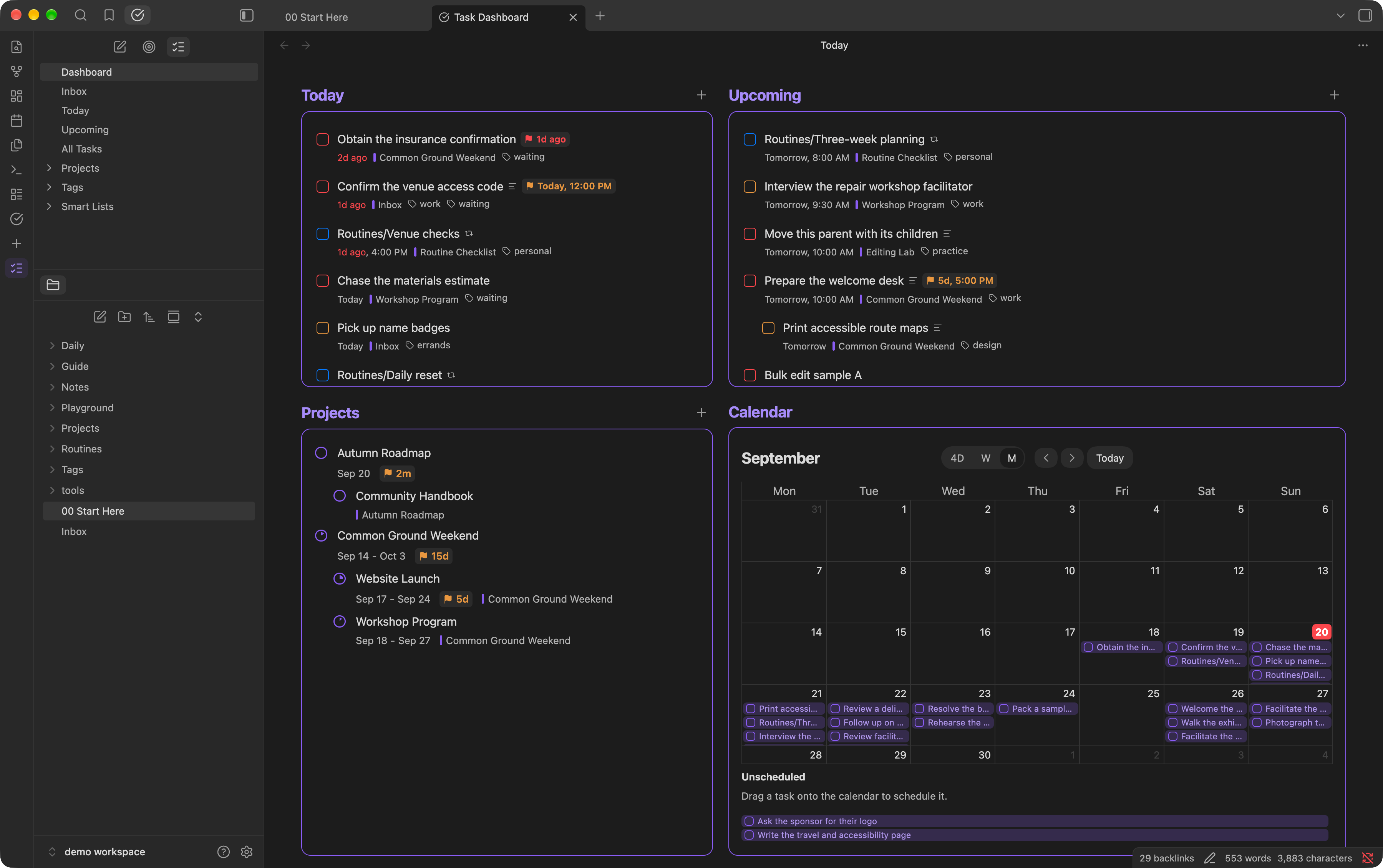
Task: Add a new project with plus
Action: pos(701,413)
